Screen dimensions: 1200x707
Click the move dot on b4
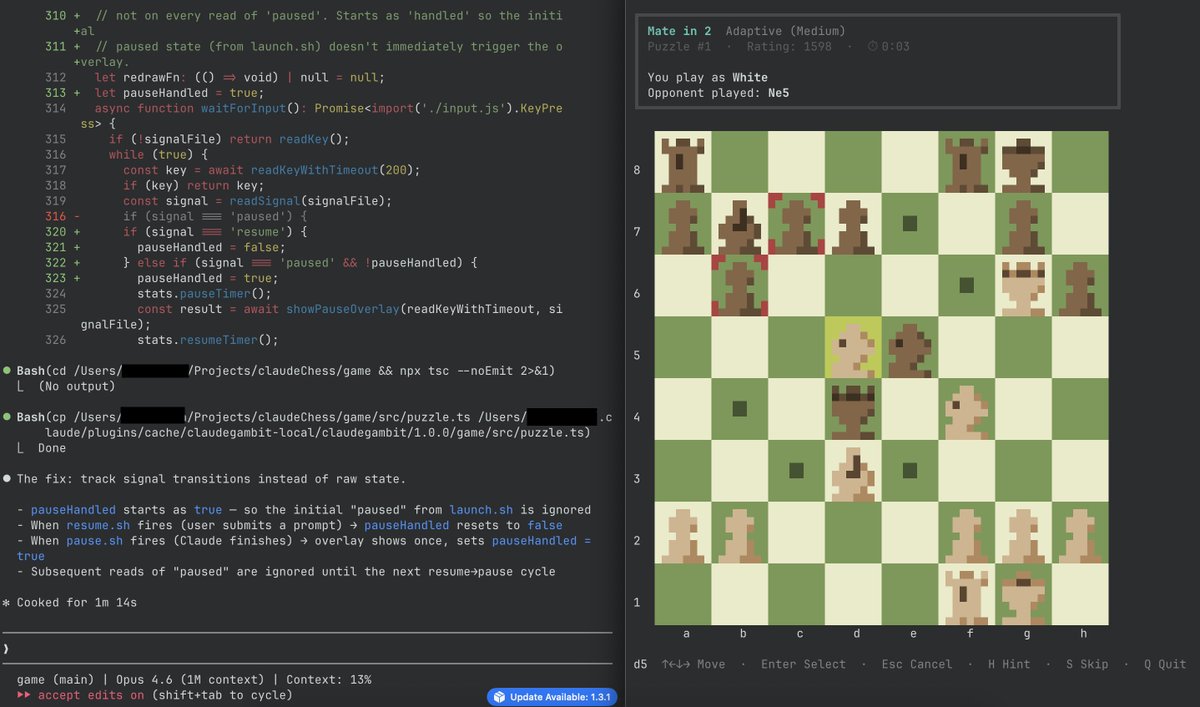[740, 409]
